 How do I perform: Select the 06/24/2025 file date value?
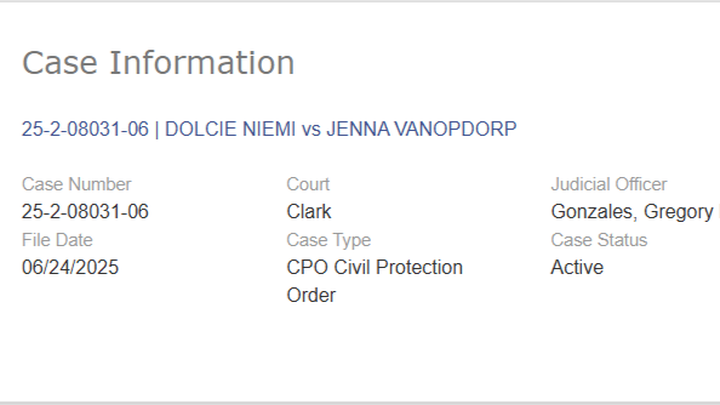click(x=70, y=268)
